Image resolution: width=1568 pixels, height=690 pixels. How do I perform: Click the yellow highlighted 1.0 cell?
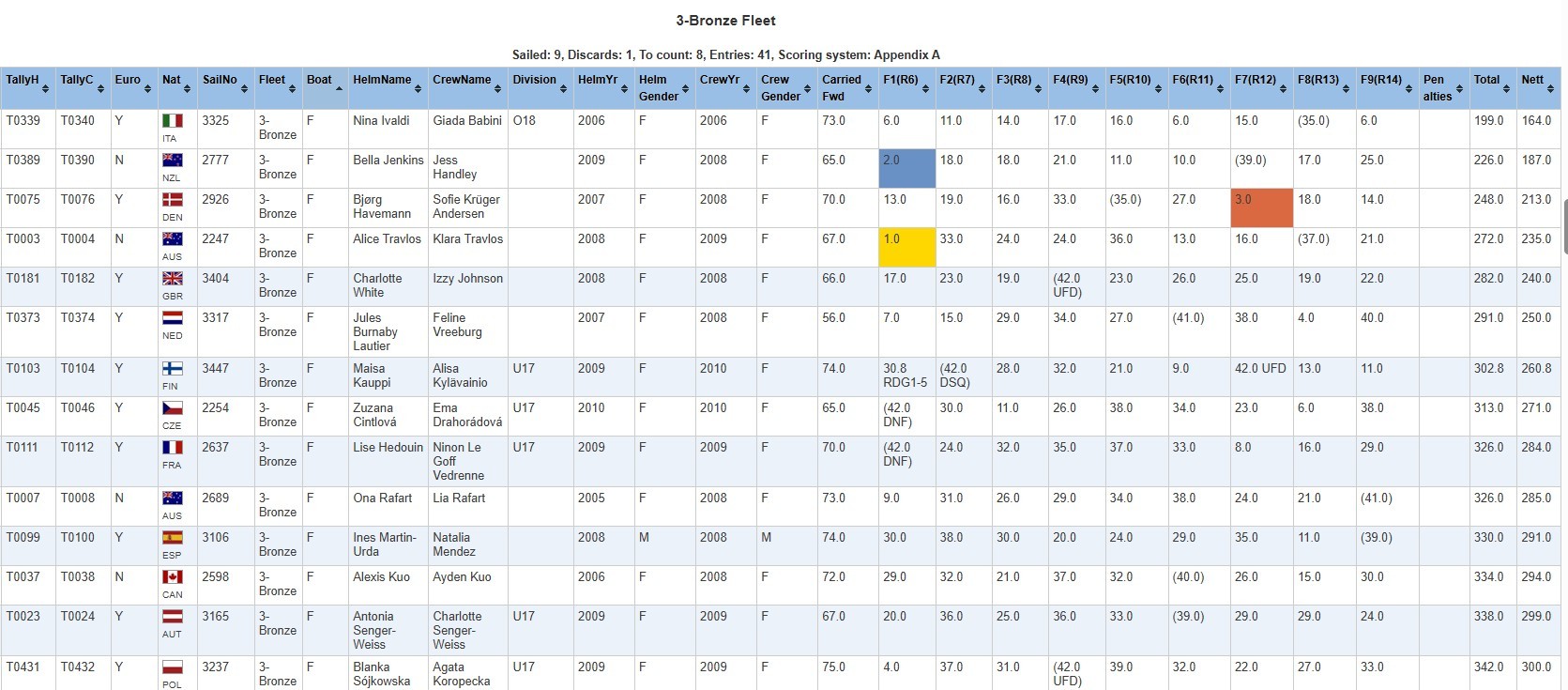tap(906, 247)
